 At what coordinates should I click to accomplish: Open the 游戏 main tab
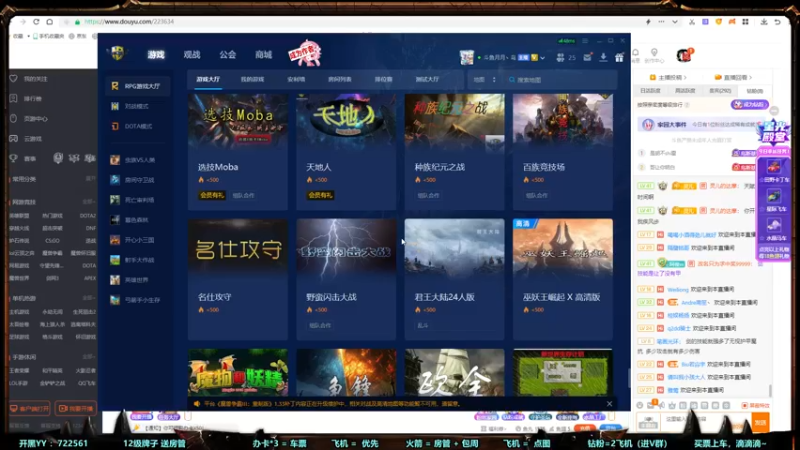(x=156, y=55)
